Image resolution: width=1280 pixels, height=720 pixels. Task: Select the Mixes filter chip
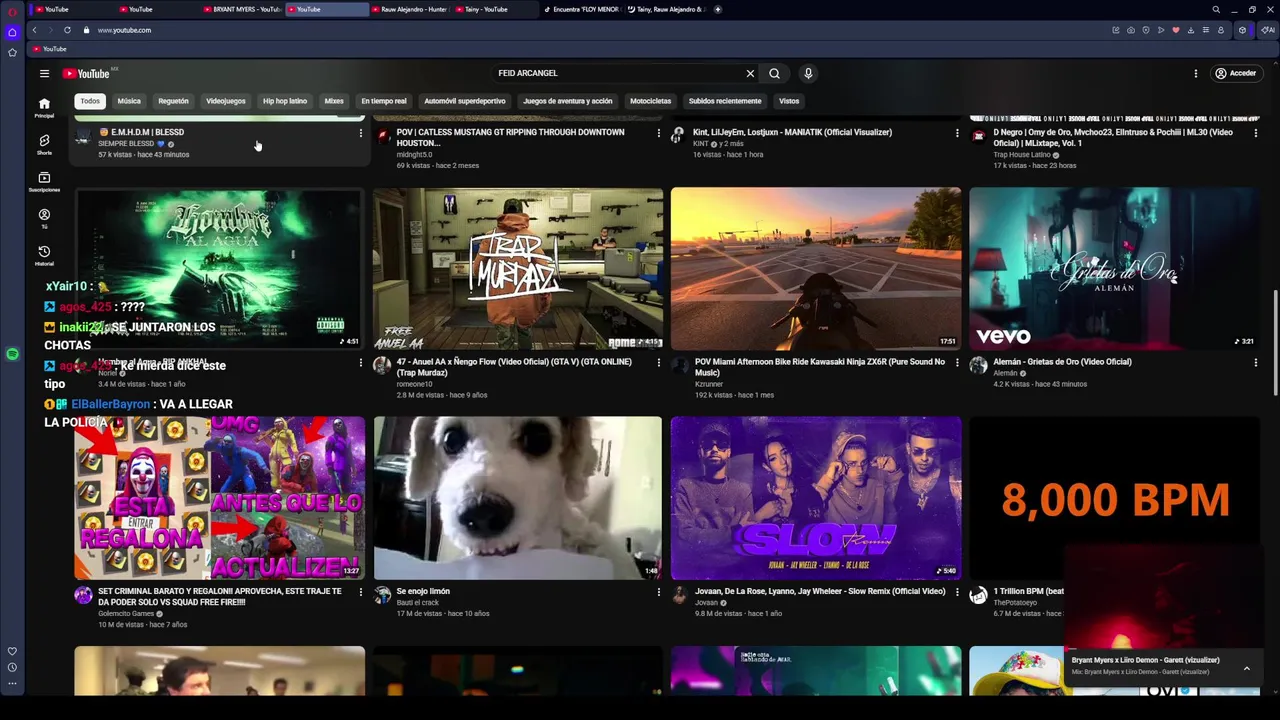point(334,101)
